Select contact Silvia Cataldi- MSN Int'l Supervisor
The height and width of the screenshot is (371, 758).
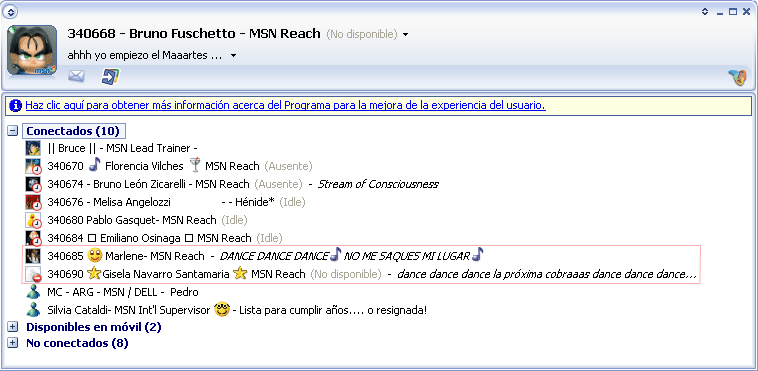point(129,310)
